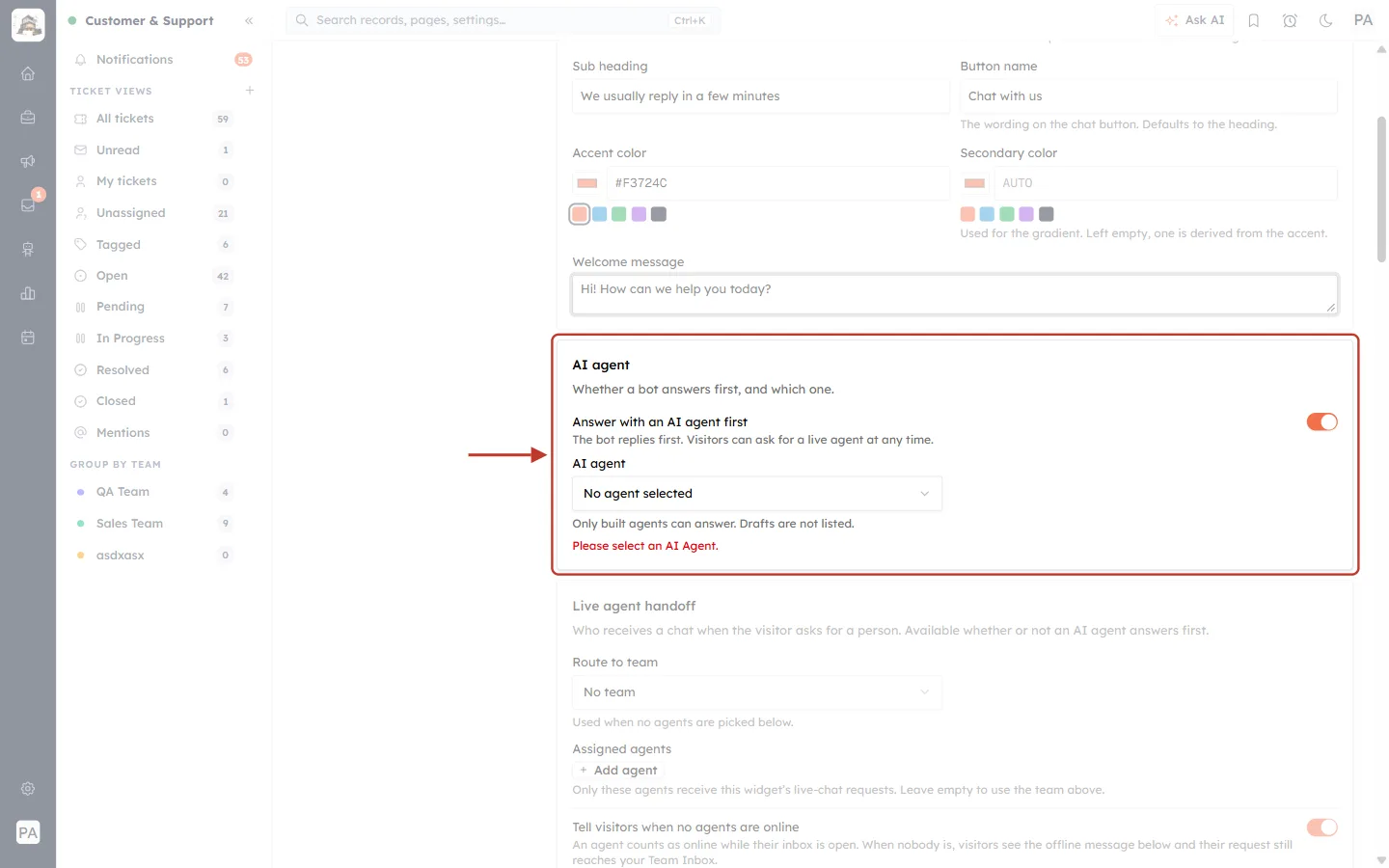Open the Route to team dropdown
The width and height of the screenshot is (1389, 868).
click(x=757, y=692)
